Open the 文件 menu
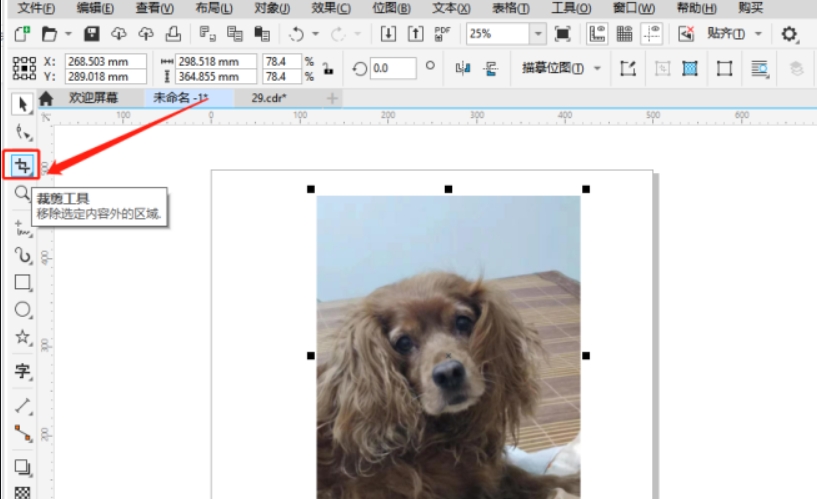This screenshot has height=499, width=817. (x=36, y=8)
